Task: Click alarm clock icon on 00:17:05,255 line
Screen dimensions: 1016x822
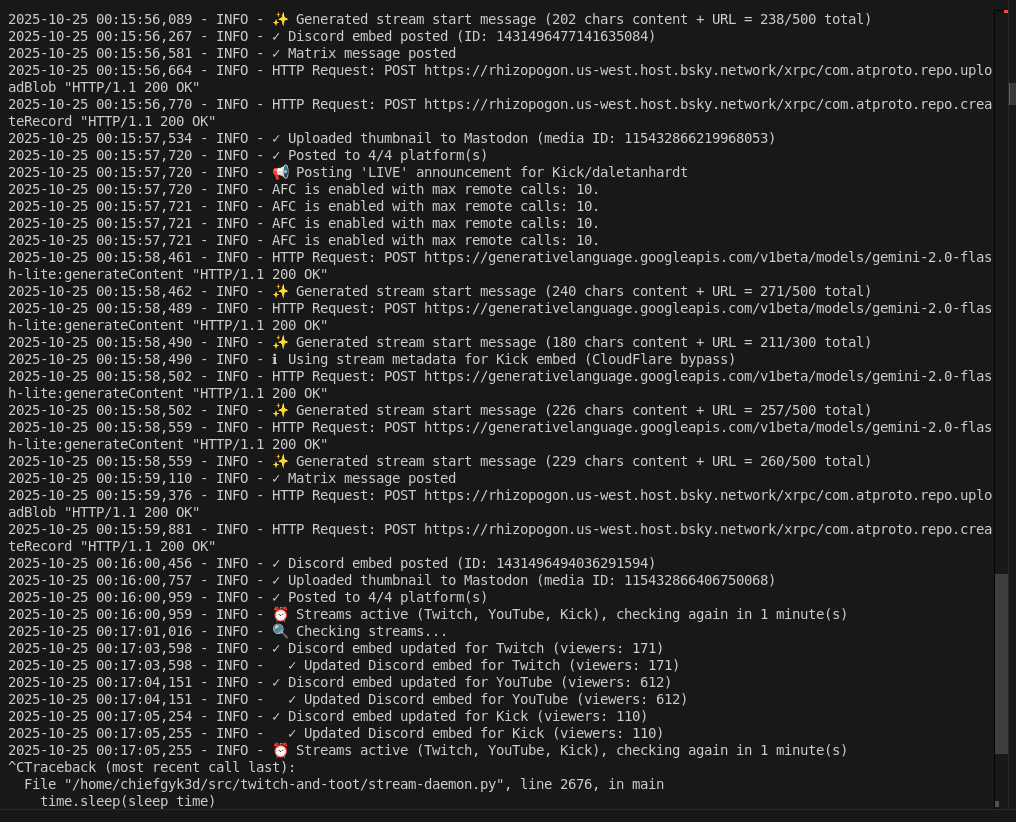Action: pos(280,750)
